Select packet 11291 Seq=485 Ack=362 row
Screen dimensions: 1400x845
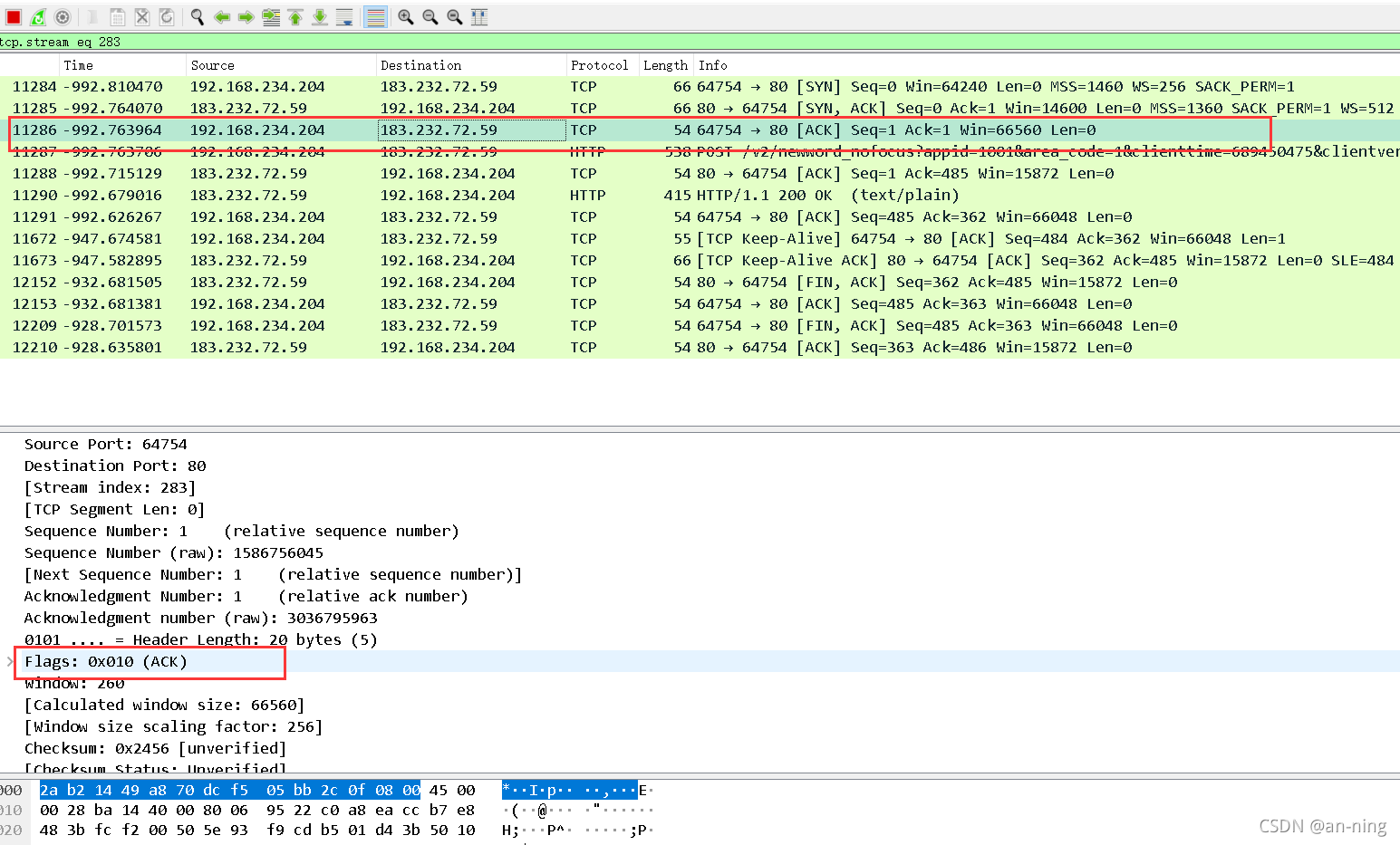point(700,216)
